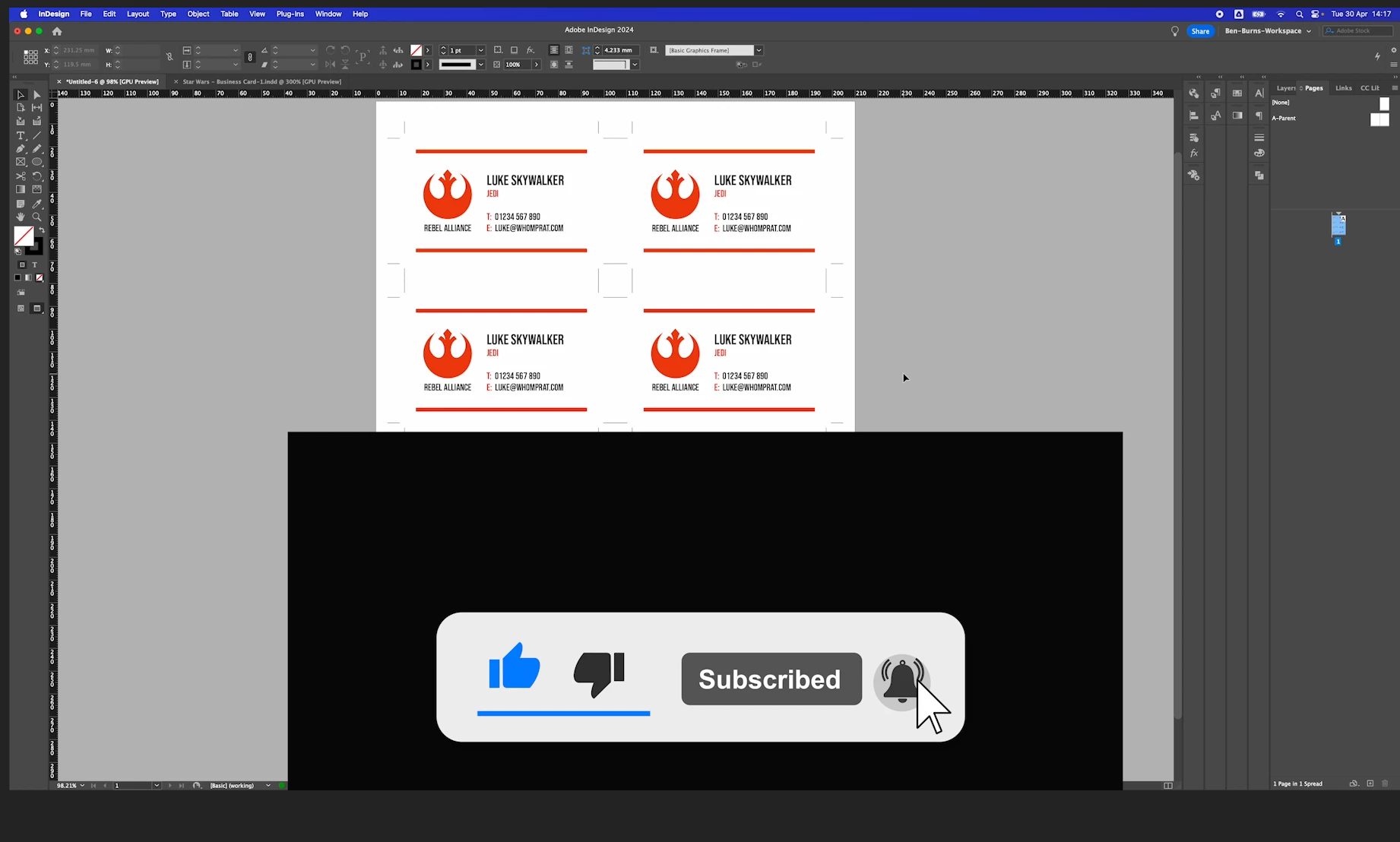The height and width of the screenshot is (842, 1400).
Task: Switch to the Links panel tab
Action: (1344, 88)
